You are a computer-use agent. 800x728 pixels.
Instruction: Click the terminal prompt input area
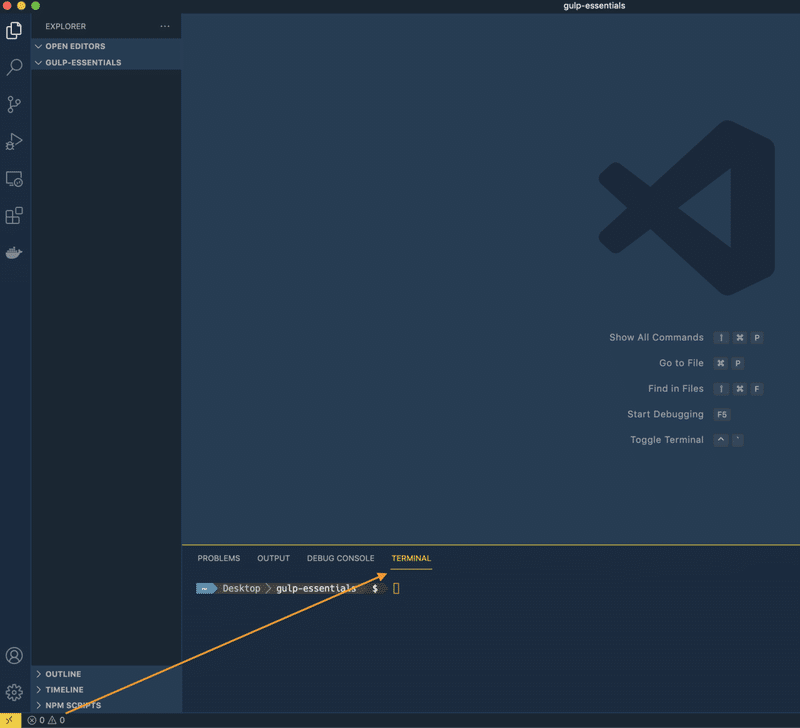pos(396,589)
